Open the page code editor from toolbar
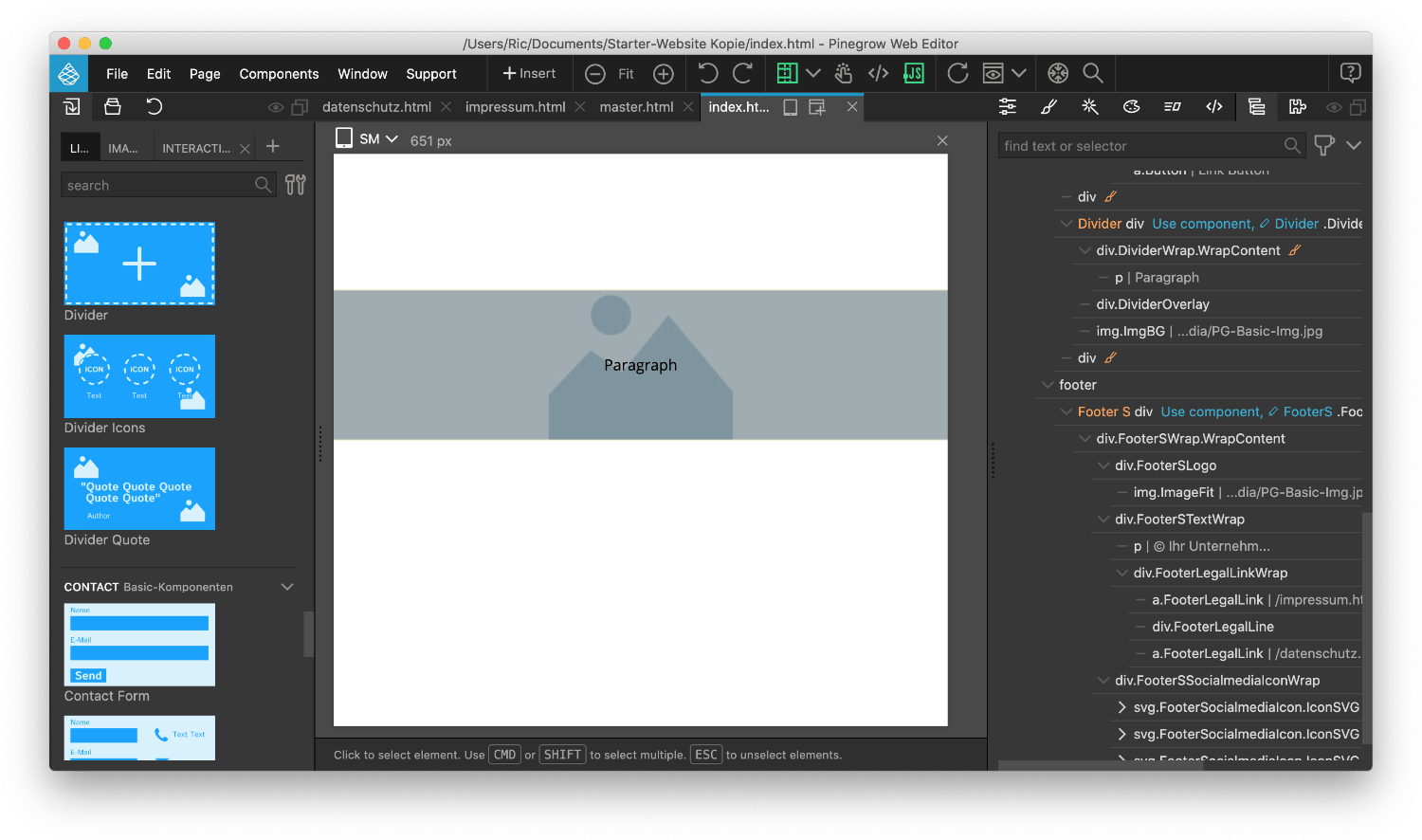This screenshot has width=1422, height=840. coord(879,73)
